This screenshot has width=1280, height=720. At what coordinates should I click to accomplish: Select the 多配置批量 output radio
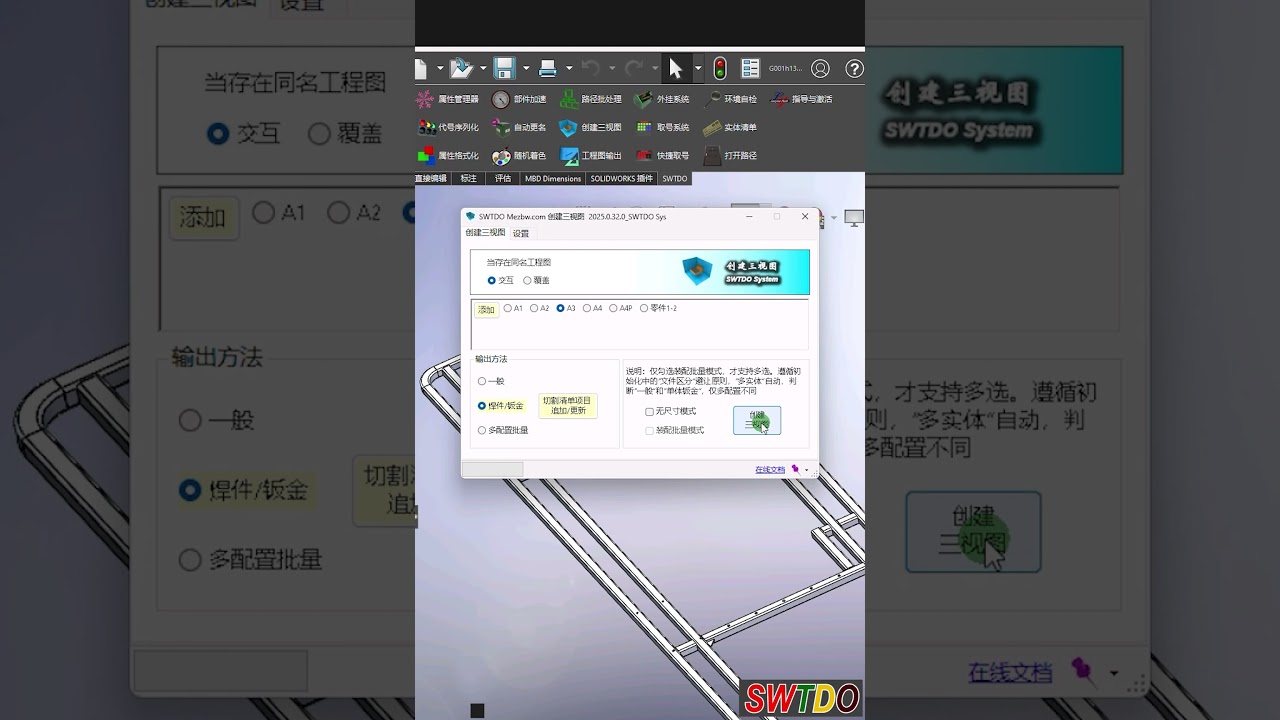(x=503, y=430)
